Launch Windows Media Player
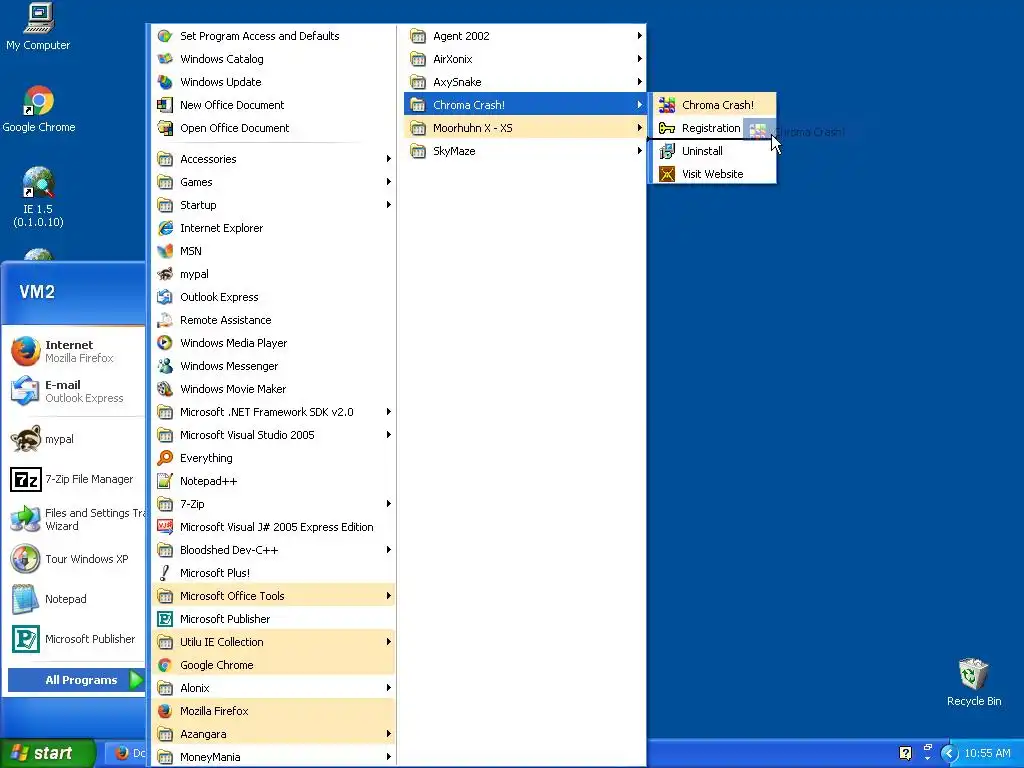 coord(274,343)
